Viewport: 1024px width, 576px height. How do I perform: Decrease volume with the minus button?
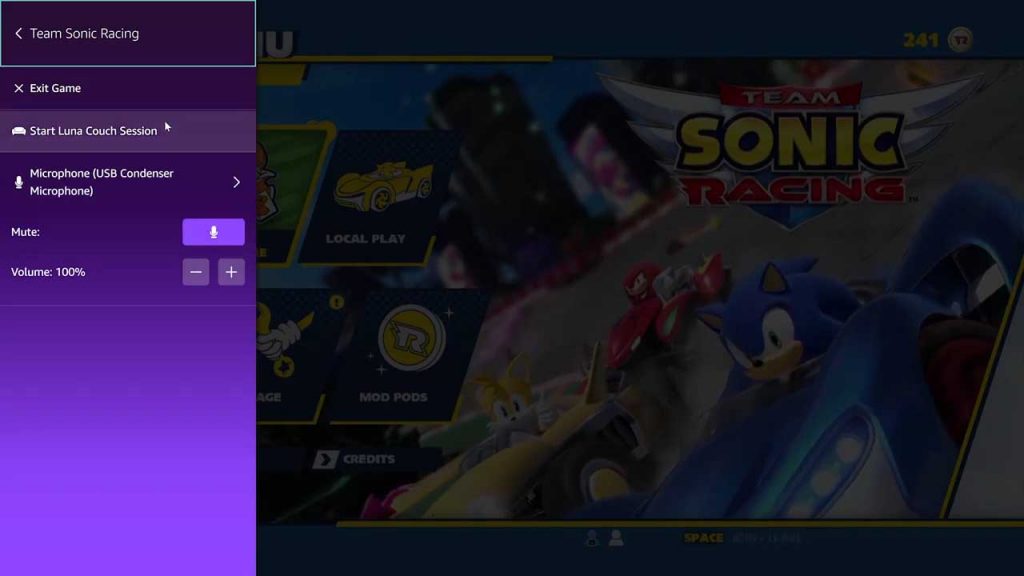pos(196,272)
